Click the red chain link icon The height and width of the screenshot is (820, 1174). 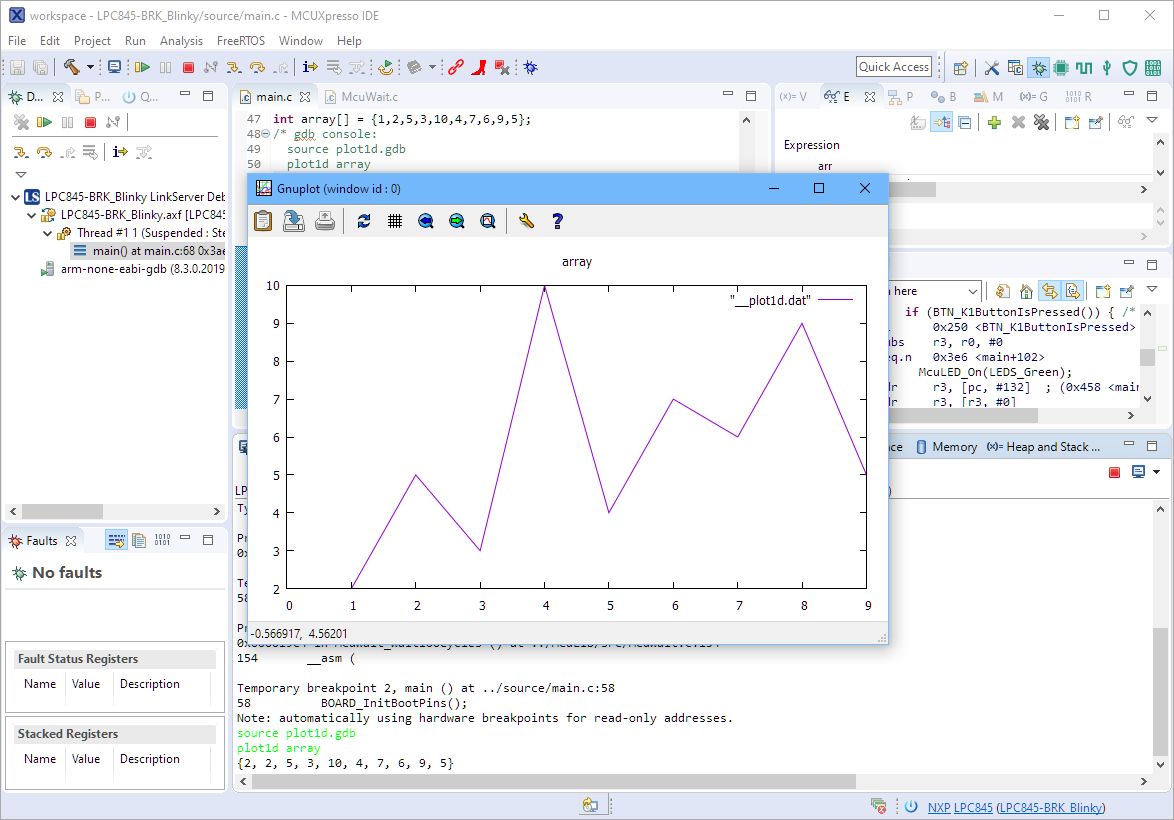[x=455, y=67]
